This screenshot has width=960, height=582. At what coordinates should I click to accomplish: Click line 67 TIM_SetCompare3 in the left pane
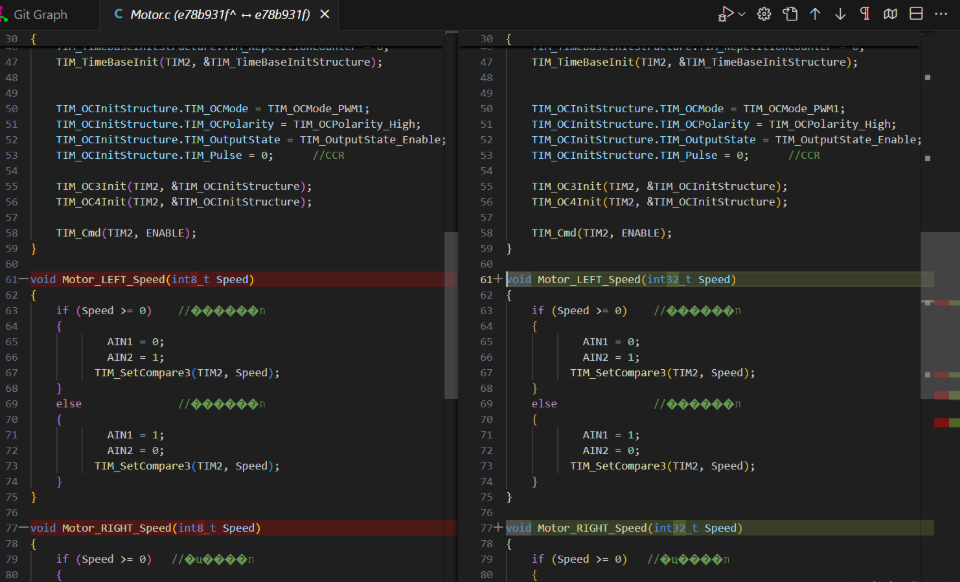pyautogui.click(x=187, y=372)
